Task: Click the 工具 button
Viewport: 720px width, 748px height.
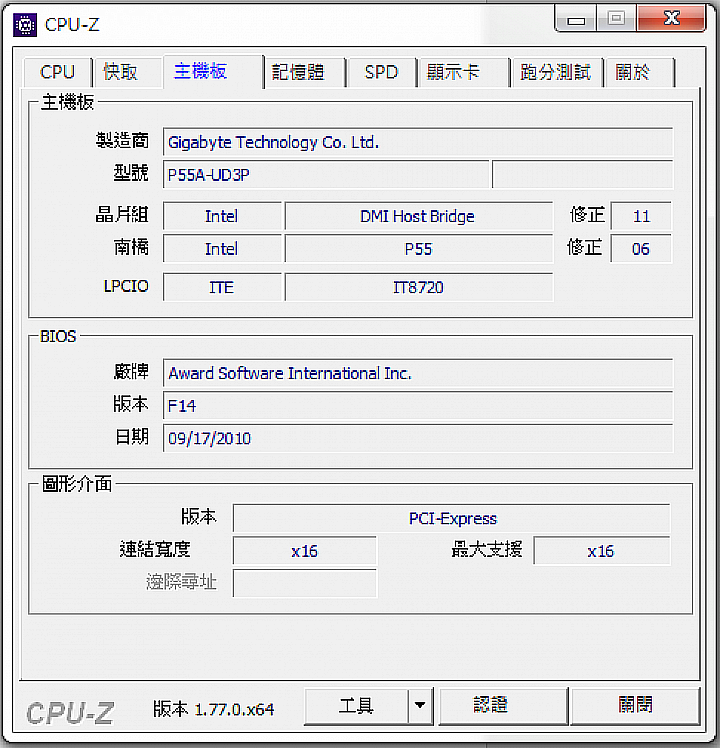Action: pos(356,706)
